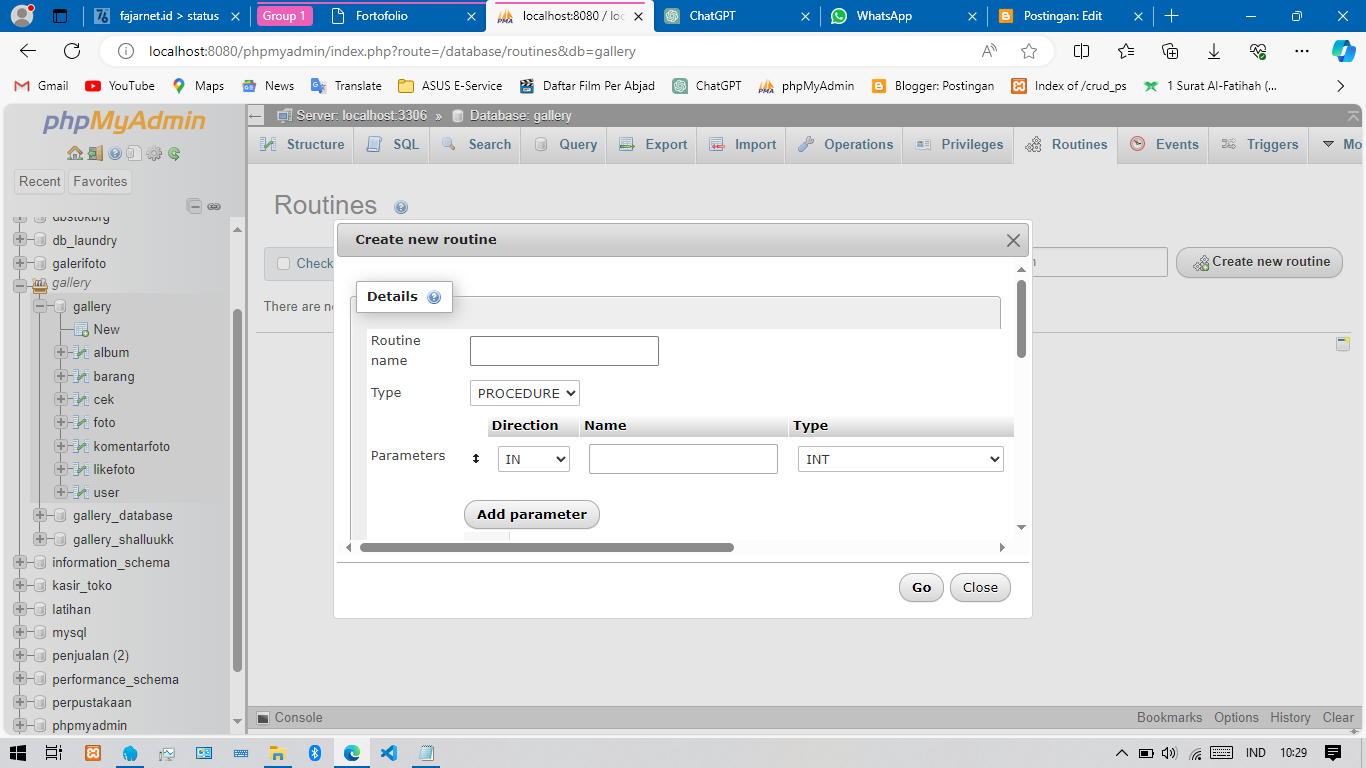
Task: Open the Import tab
Action: (742, 145)
